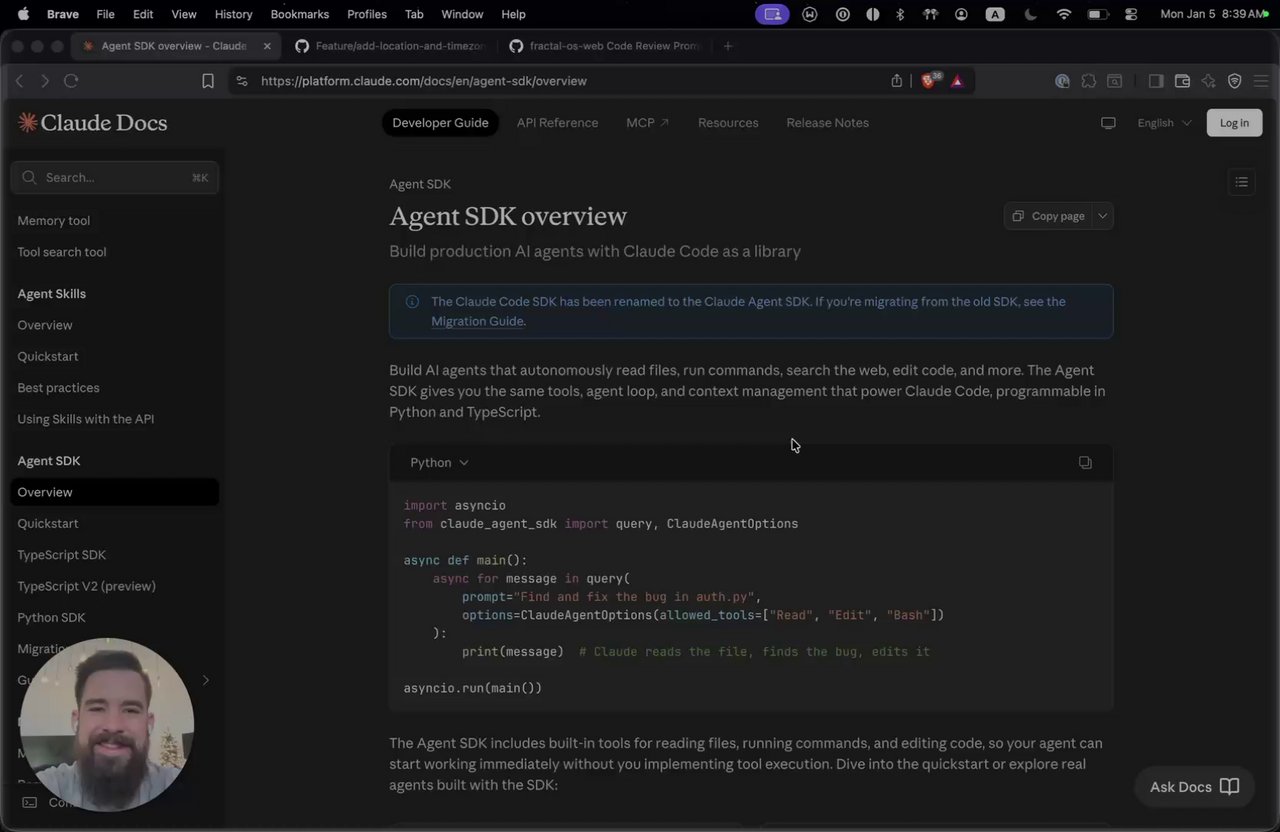The height and width of the screenshot is (832, 1280).
Task: Open the Ask Docs assistant button
Action: 1195,787
